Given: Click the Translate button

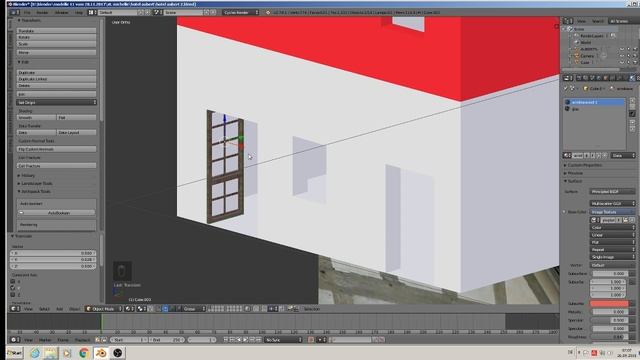Looking at the screenshot, I should [x=56, y=31].
